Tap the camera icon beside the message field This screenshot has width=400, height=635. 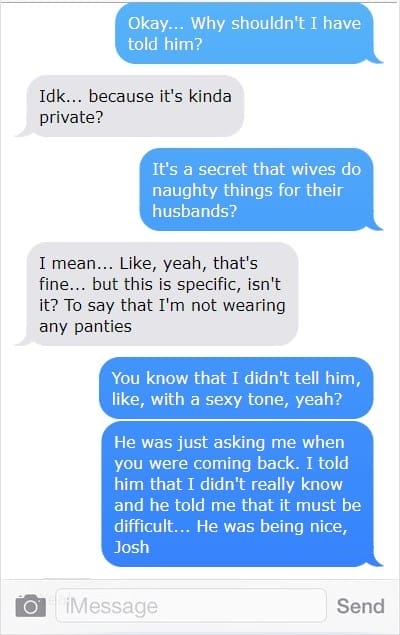[x=31, y=606]
